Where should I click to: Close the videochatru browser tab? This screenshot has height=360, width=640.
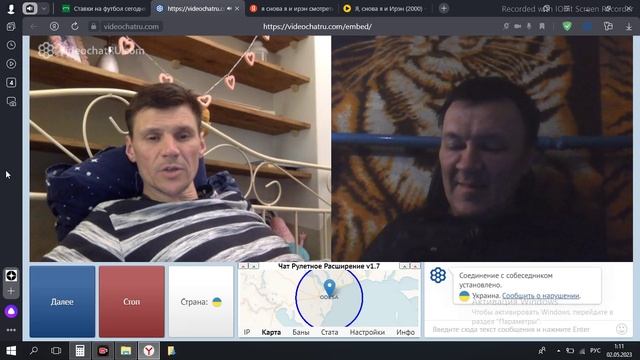click(237, 9)
